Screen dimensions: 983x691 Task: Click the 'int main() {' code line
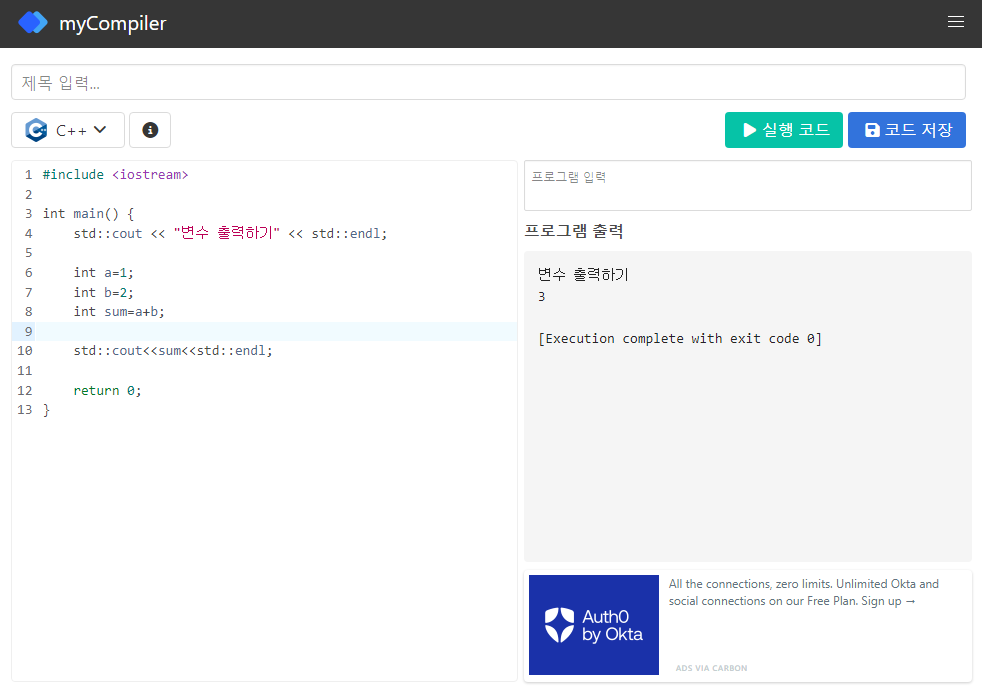pyautogui.click(x=88, y=214)
